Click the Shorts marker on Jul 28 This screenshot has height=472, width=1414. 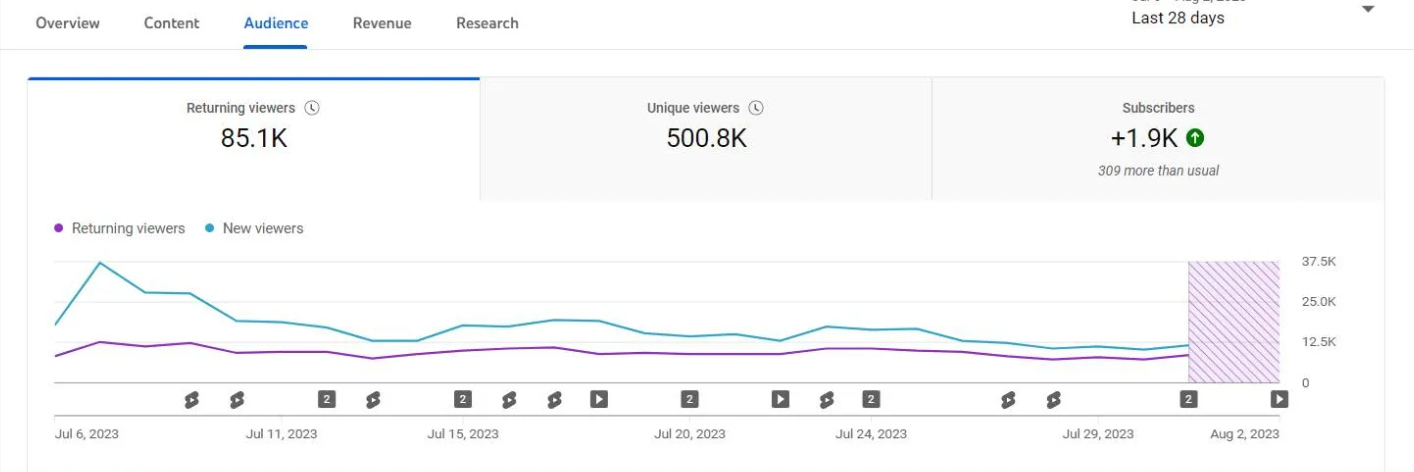point(1053,399)
